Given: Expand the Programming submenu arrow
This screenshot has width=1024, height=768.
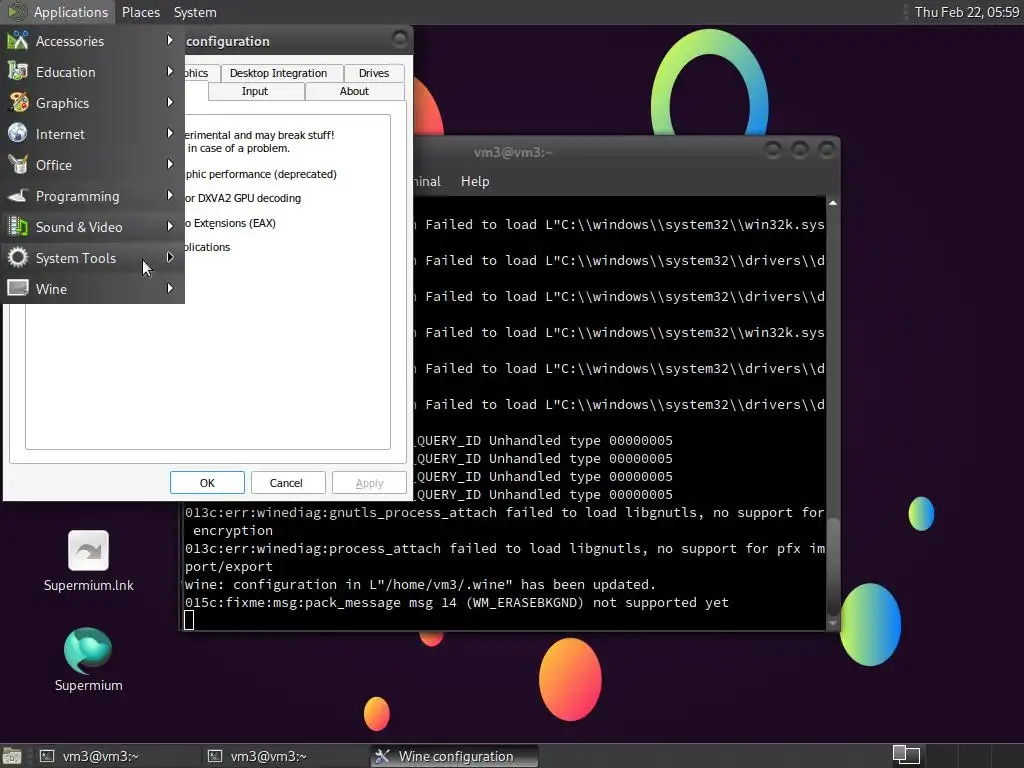Looking at the screenshot, I should coord(170,195).
